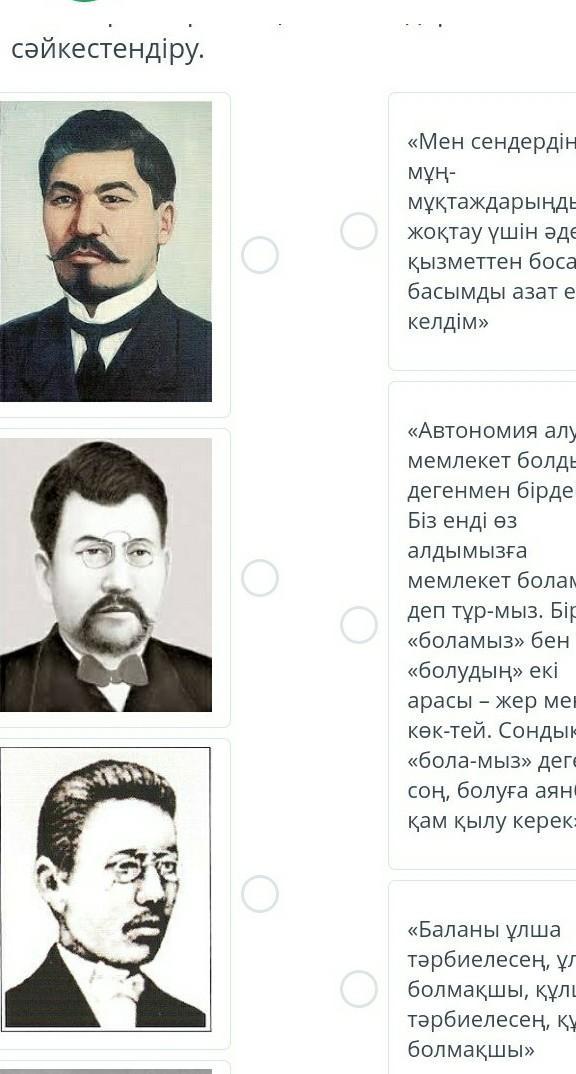Screen dimensions: 576x1074
Task: Click the final «болмақшы» line
Action: tap(470, 1049)
